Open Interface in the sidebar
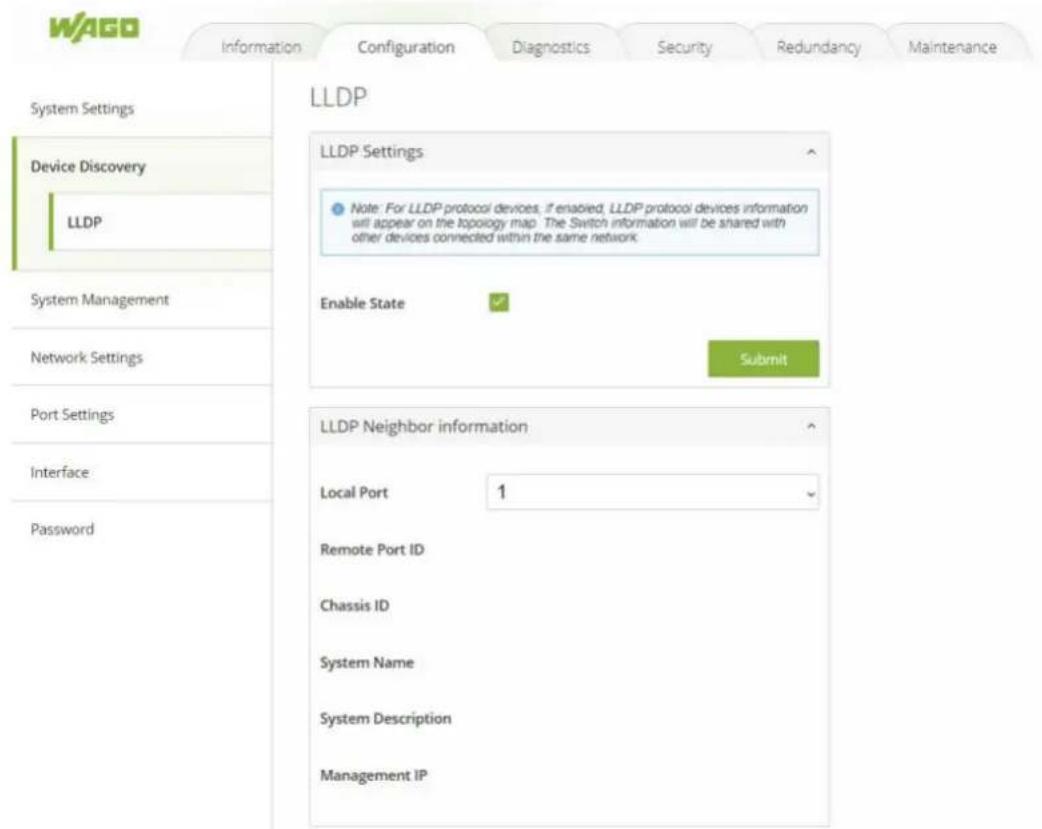Screen dimensions: 1042x829 (142, 472)
